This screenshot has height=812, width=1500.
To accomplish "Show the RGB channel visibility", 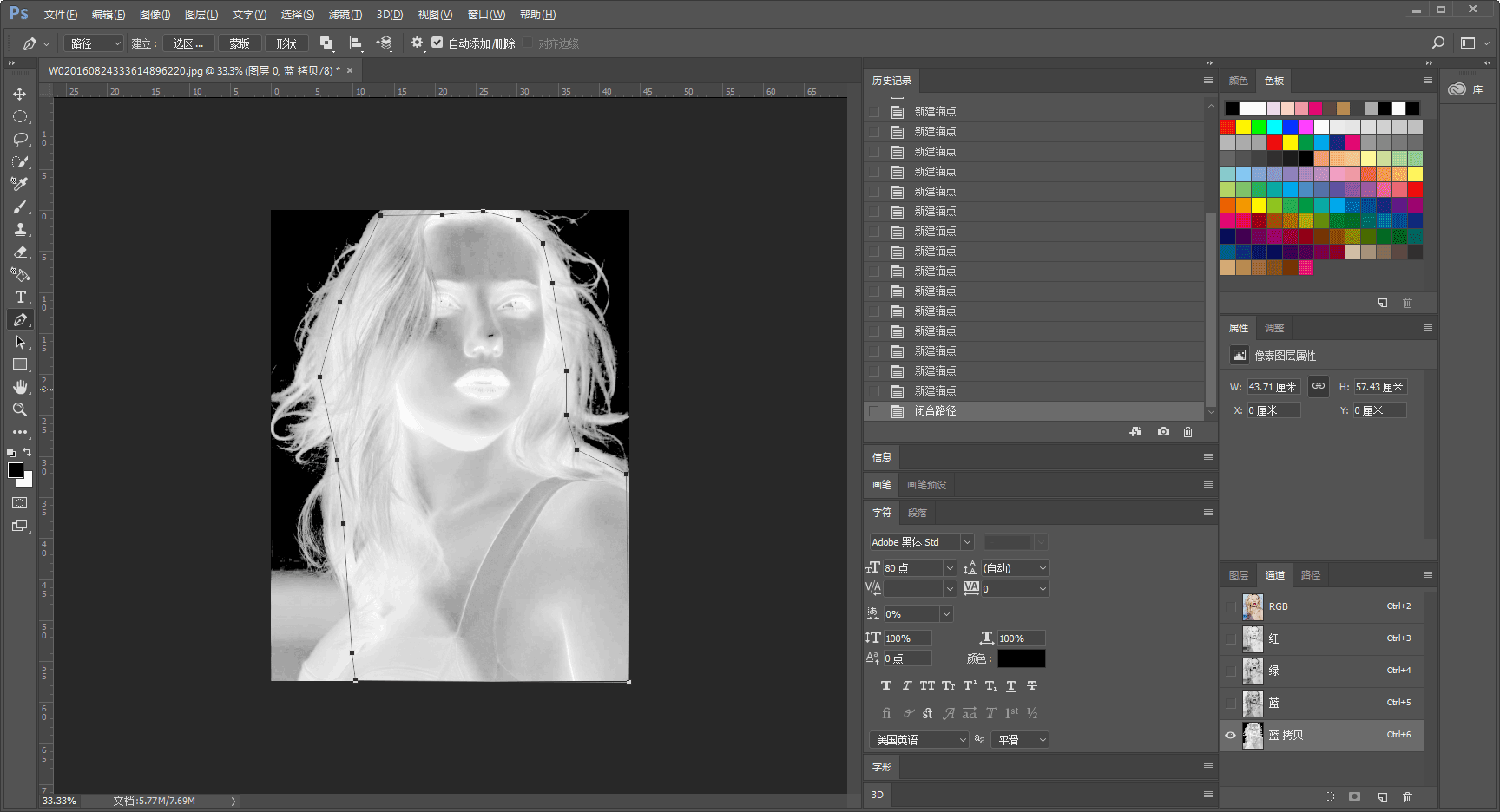I will [x=1230, y=606].
